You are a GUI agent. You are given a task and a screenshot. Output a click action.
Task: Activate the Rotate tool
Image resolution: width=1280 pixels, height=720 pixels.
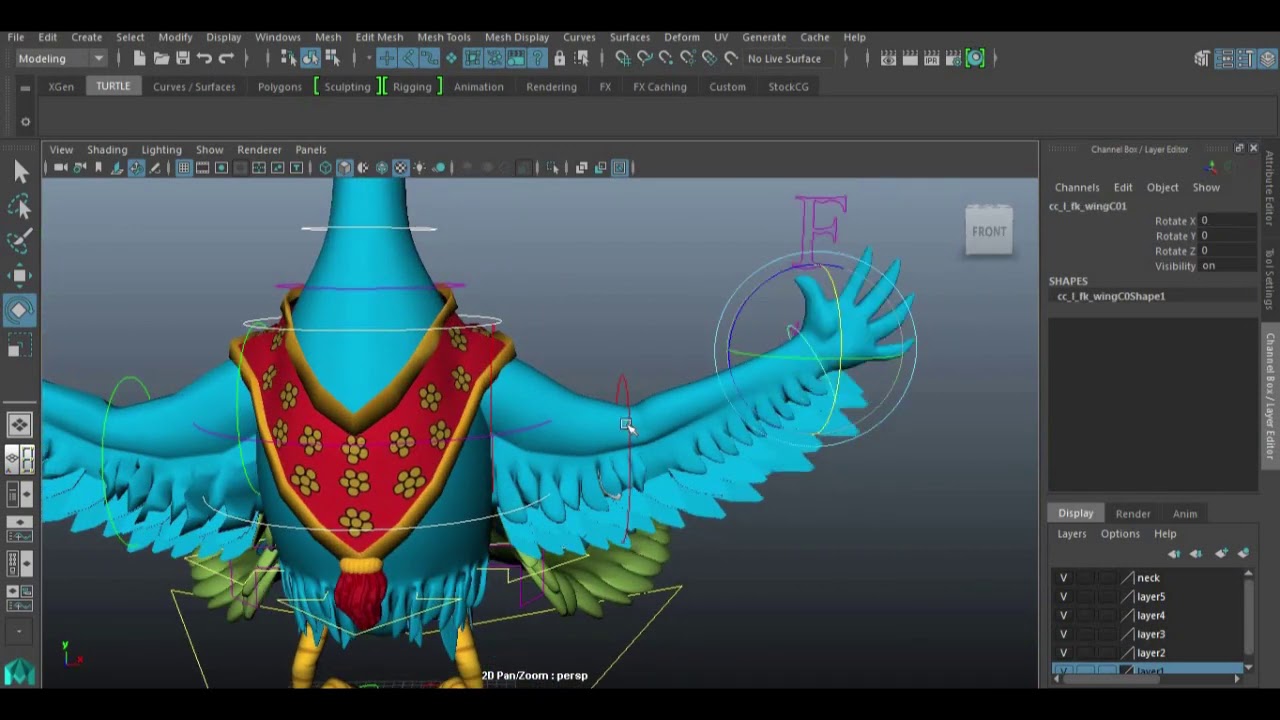click(20, 310)
